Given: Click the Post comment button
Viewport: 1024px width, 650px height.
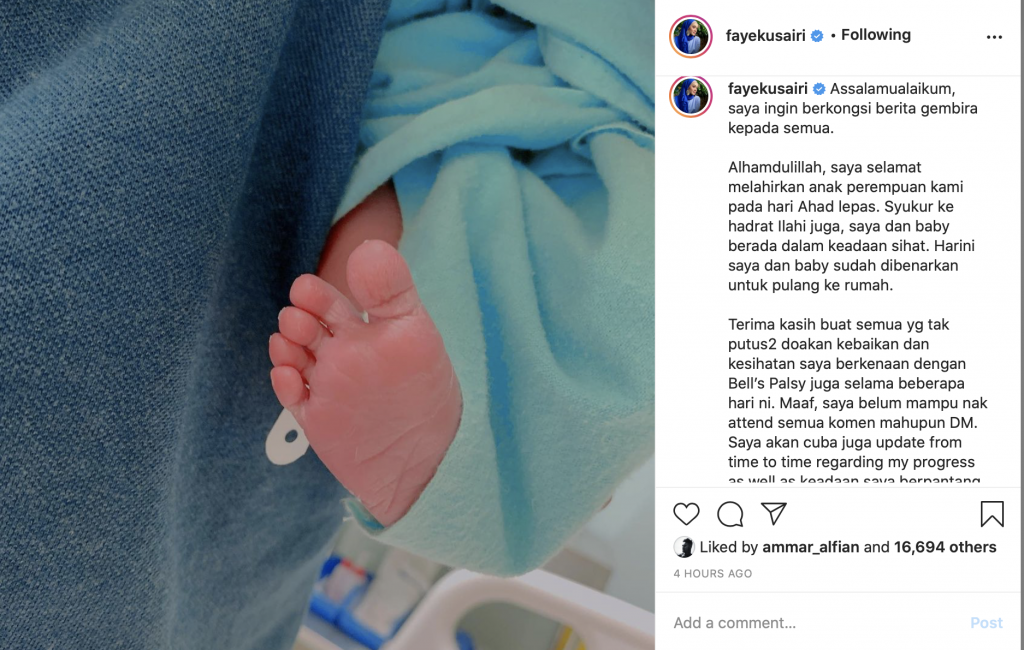Looking at the screenshot, I should pyautogui.click(x=986, y=623).
